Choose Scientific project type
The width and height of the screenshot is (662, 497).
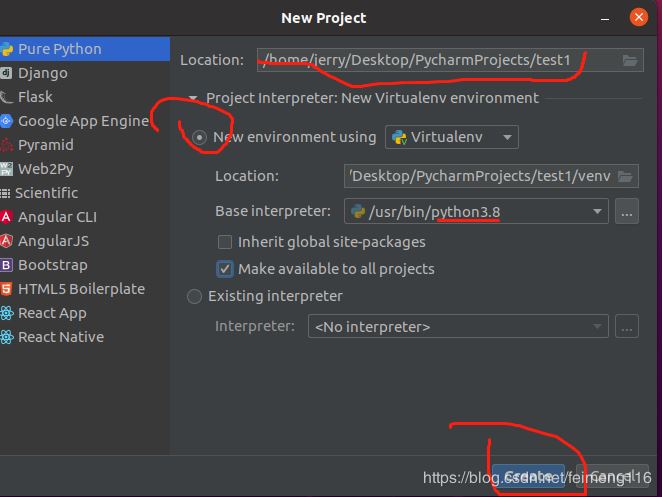[46, 193]
